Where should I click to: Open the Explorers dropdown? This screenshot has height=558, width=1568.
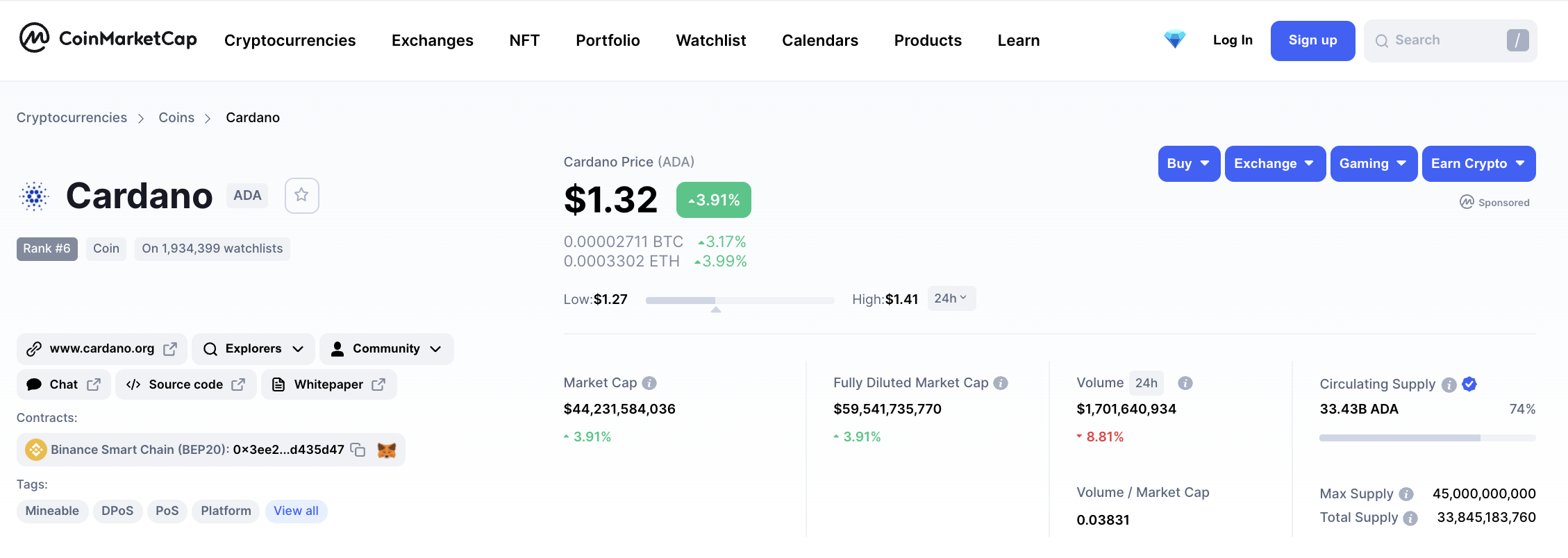(x=253, y=348)
